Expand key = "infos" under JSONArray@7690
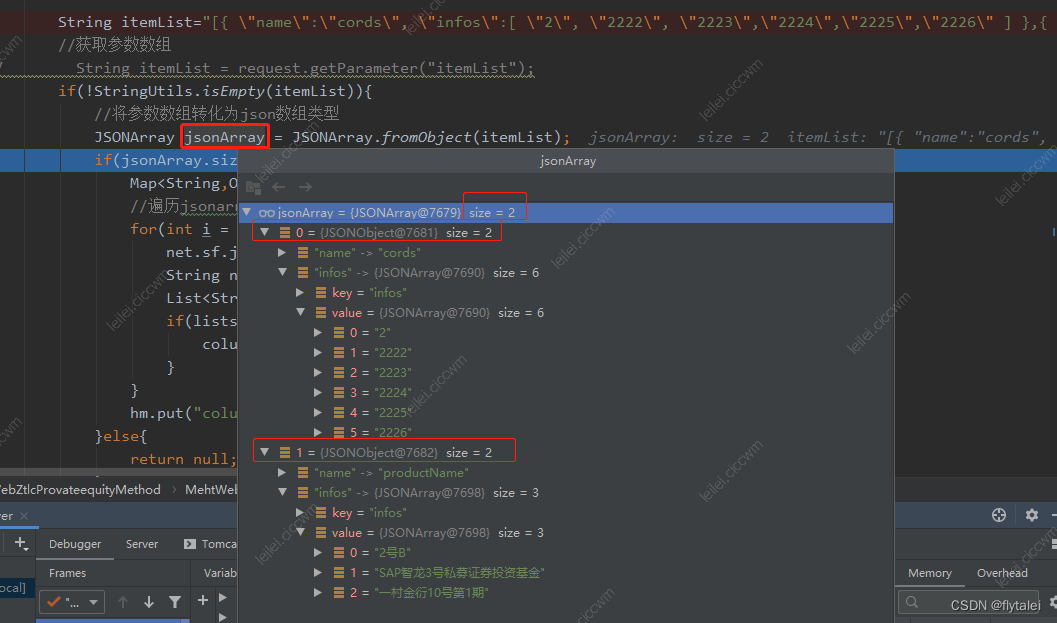The image size is (1057, 623). [300, 293]
